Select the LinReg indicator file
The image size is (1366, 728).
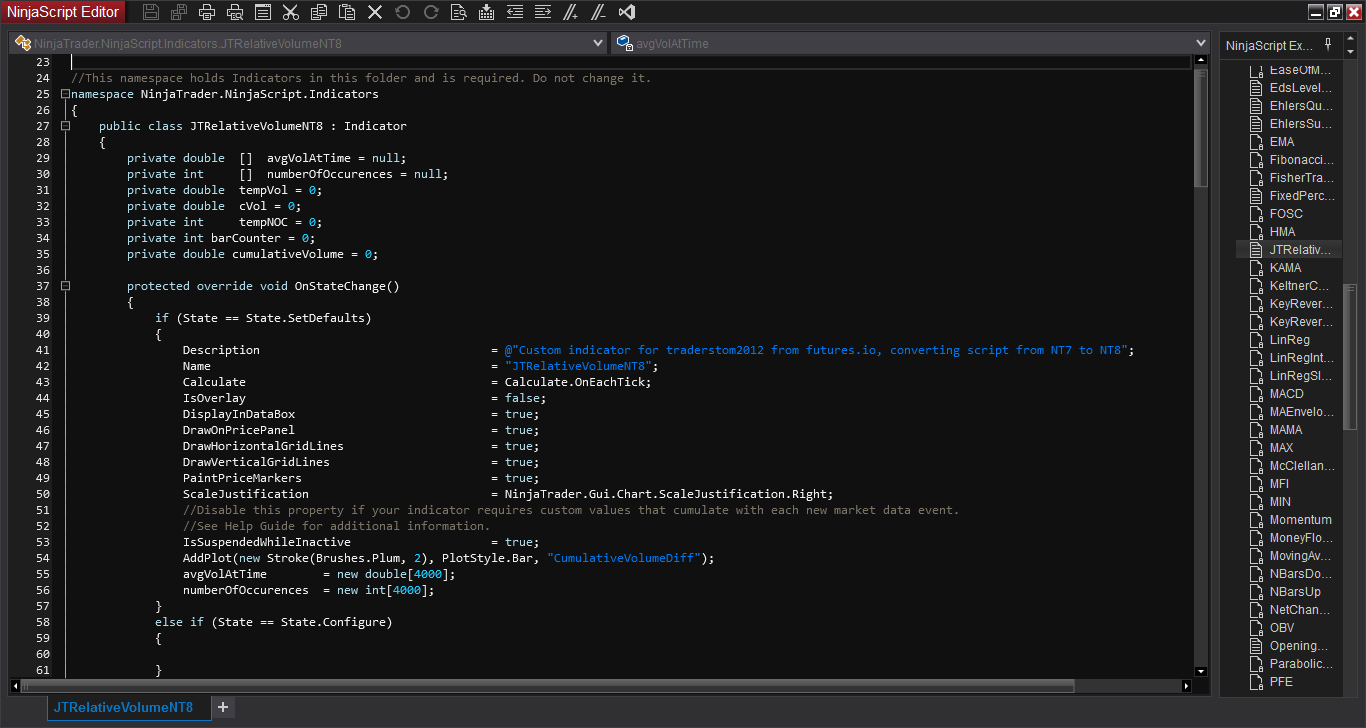(x=1281, y=340)
